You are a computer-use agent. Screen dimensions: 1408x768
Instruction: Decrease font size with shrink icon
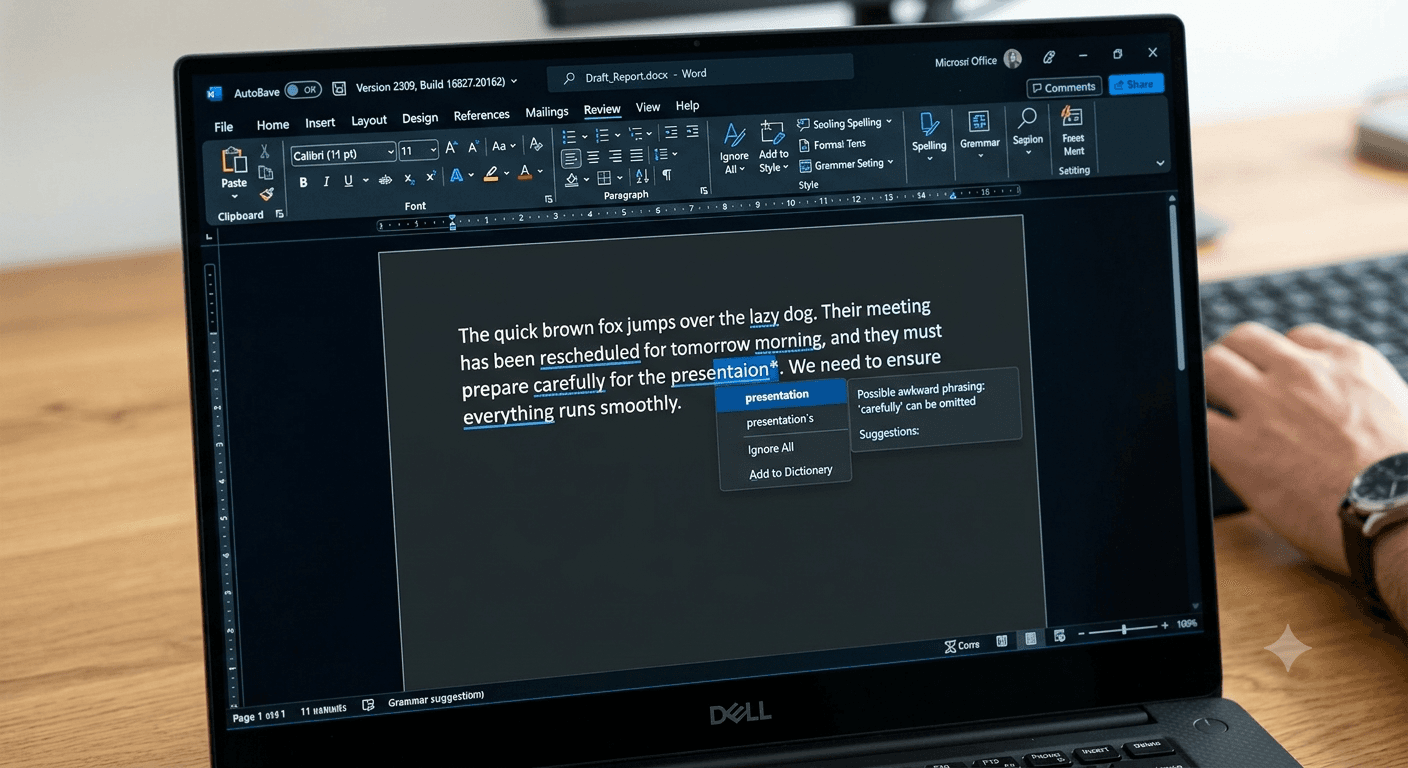click(473, 147)
